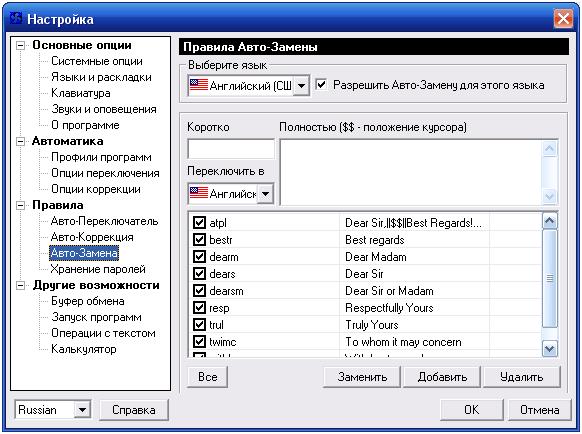This screenshot has width=582, height=434.
Task: Select 'Клавиатура' in the settings tree
Action: coord(81,93)
